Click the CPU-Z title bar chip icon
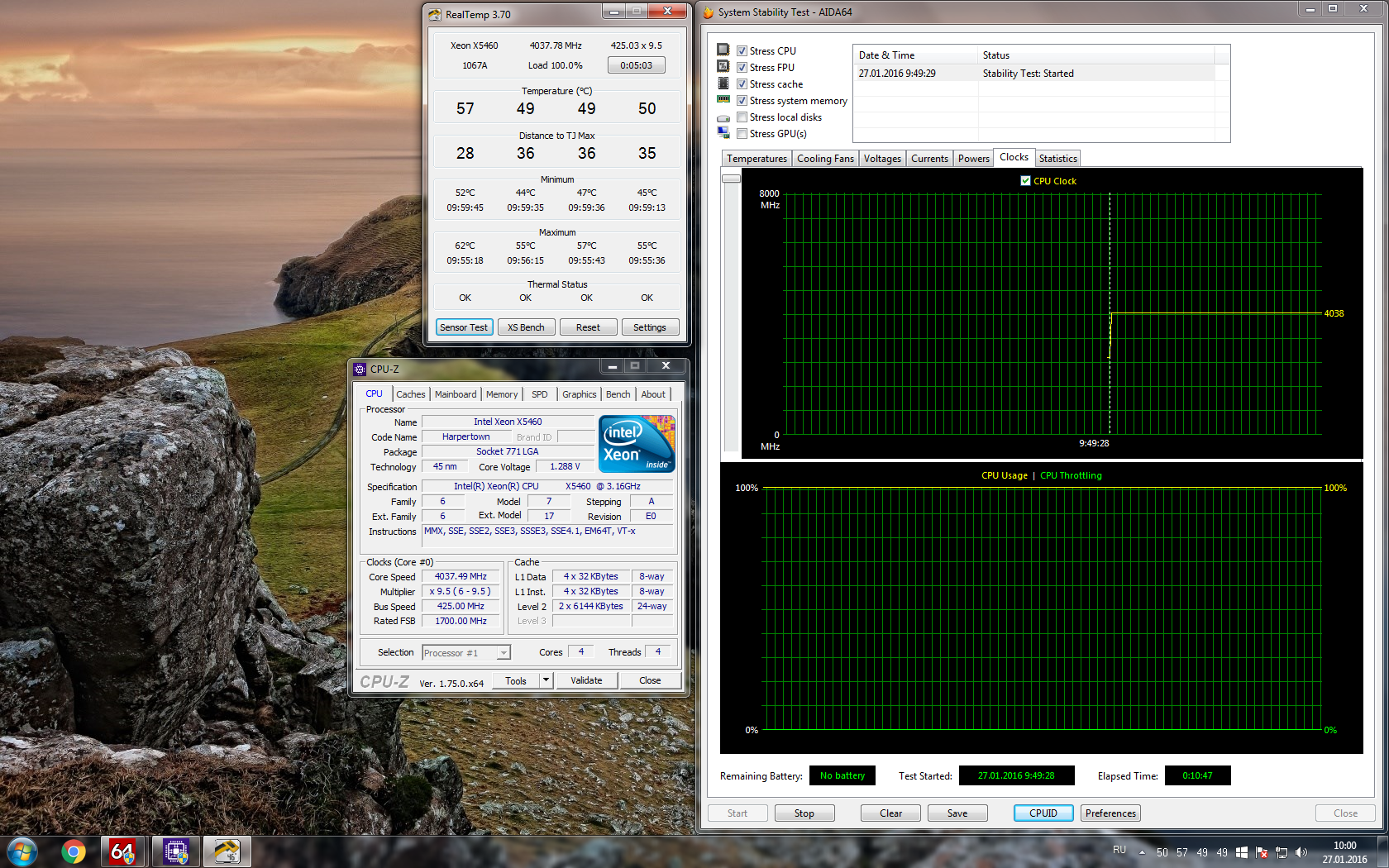The width and height of the screenshot is (1389, 868). [x=360, y=370]
